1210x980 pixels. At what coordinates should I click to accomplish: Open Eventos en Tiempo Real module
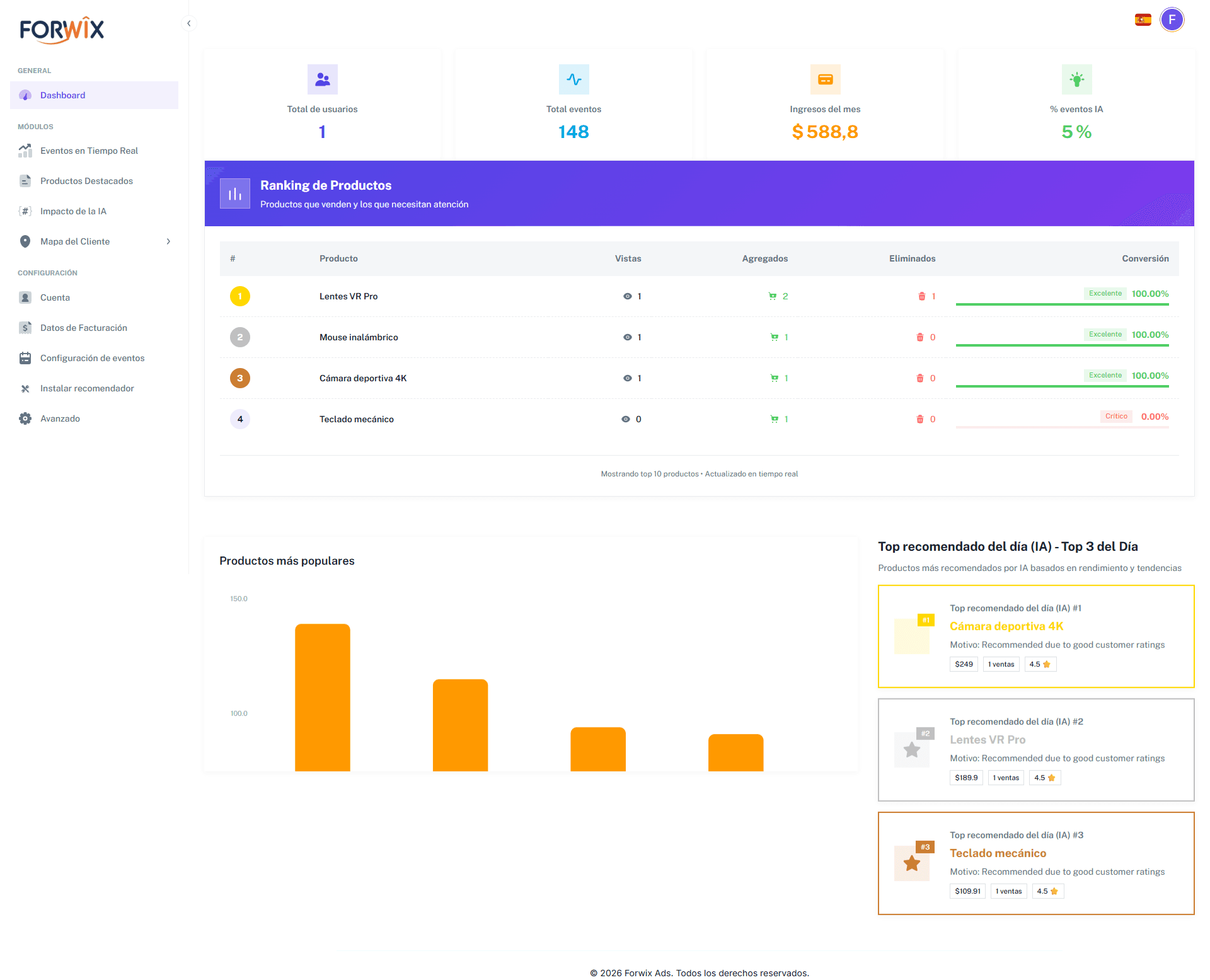point(89,151)
